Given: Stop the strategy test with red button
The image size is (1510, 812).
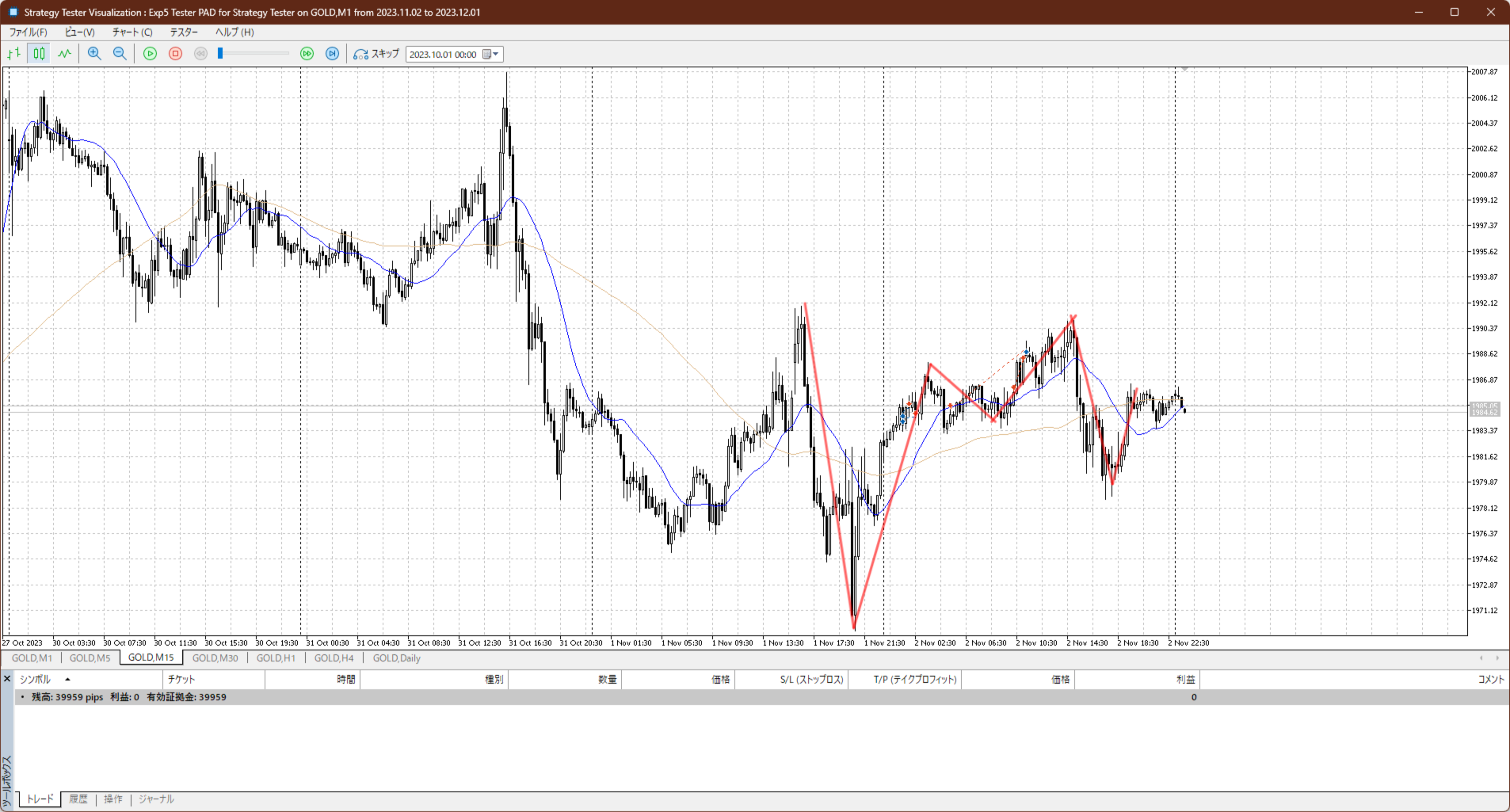Looking at the screenshot, I should tap(176, 54).
